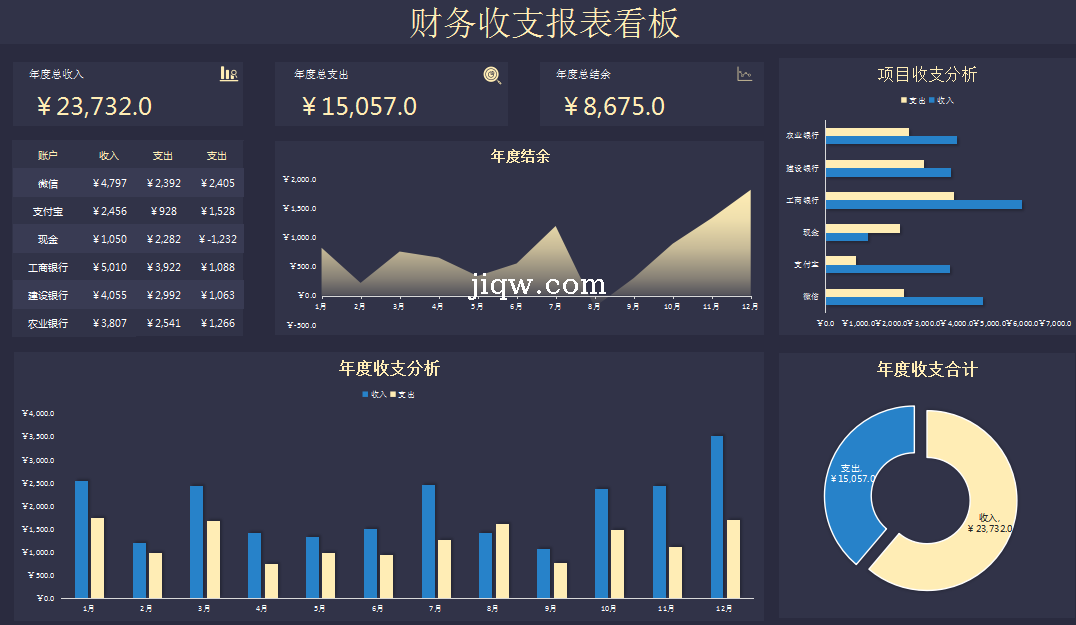Select the 年度结余 chart title

pos(520,156)
